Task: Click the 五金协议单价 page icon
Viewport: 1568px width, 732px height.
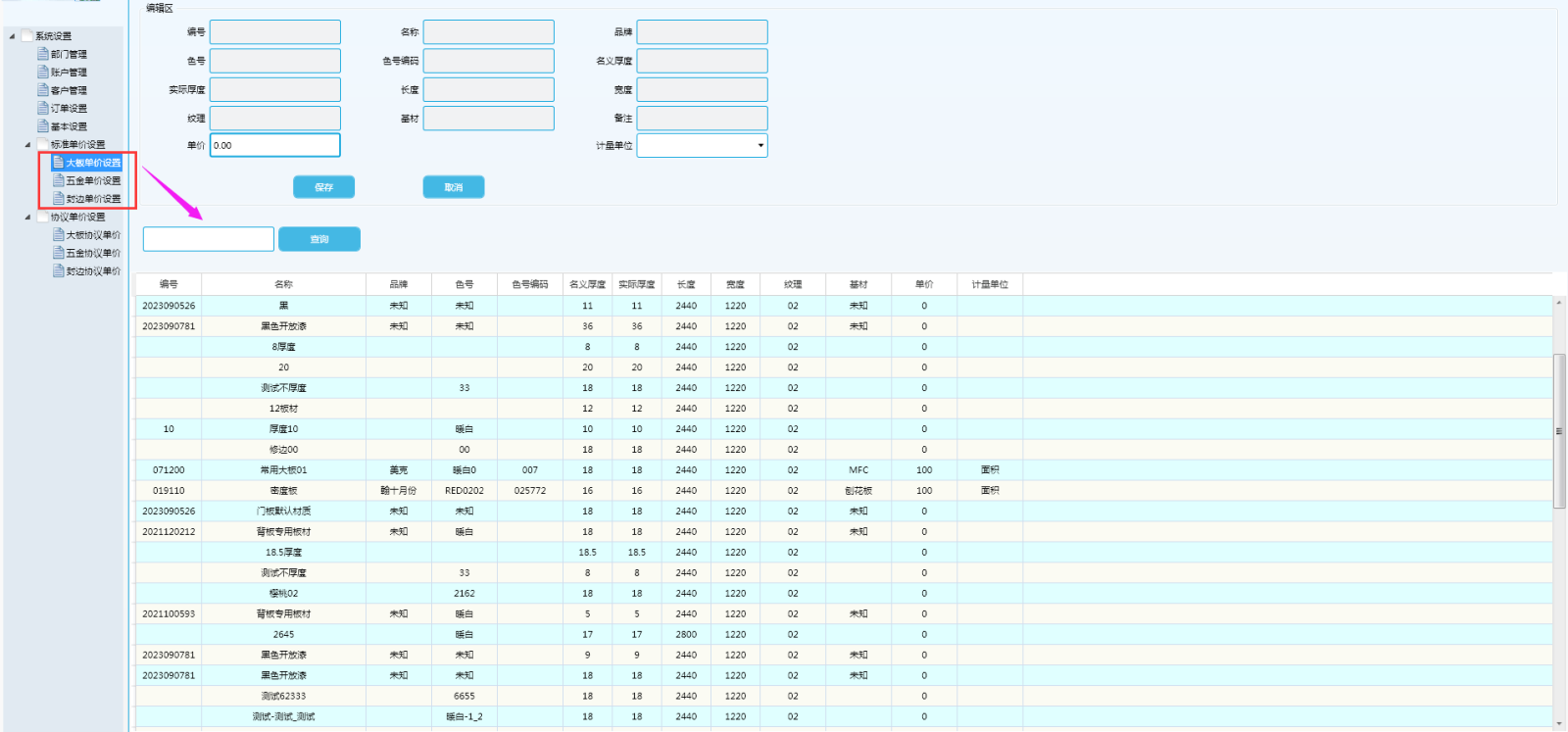Action: point(58,253)
